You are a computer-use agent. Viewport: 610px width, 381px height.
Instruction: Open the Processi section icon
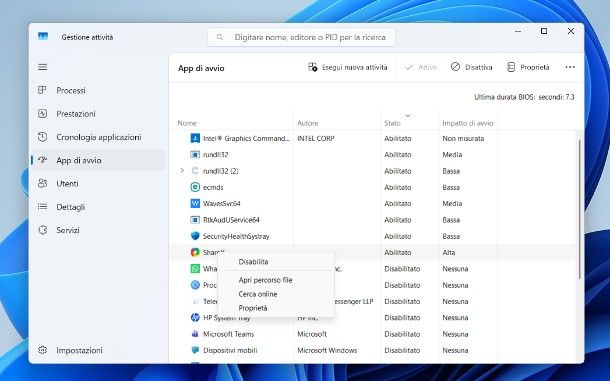click(x=42, y=90)
